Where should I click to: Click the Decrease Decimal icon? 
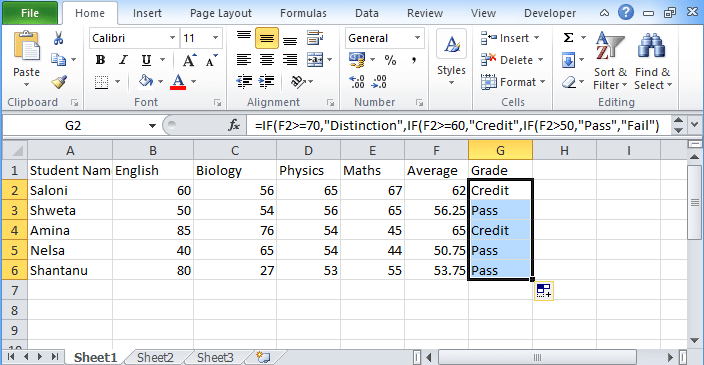380,82
